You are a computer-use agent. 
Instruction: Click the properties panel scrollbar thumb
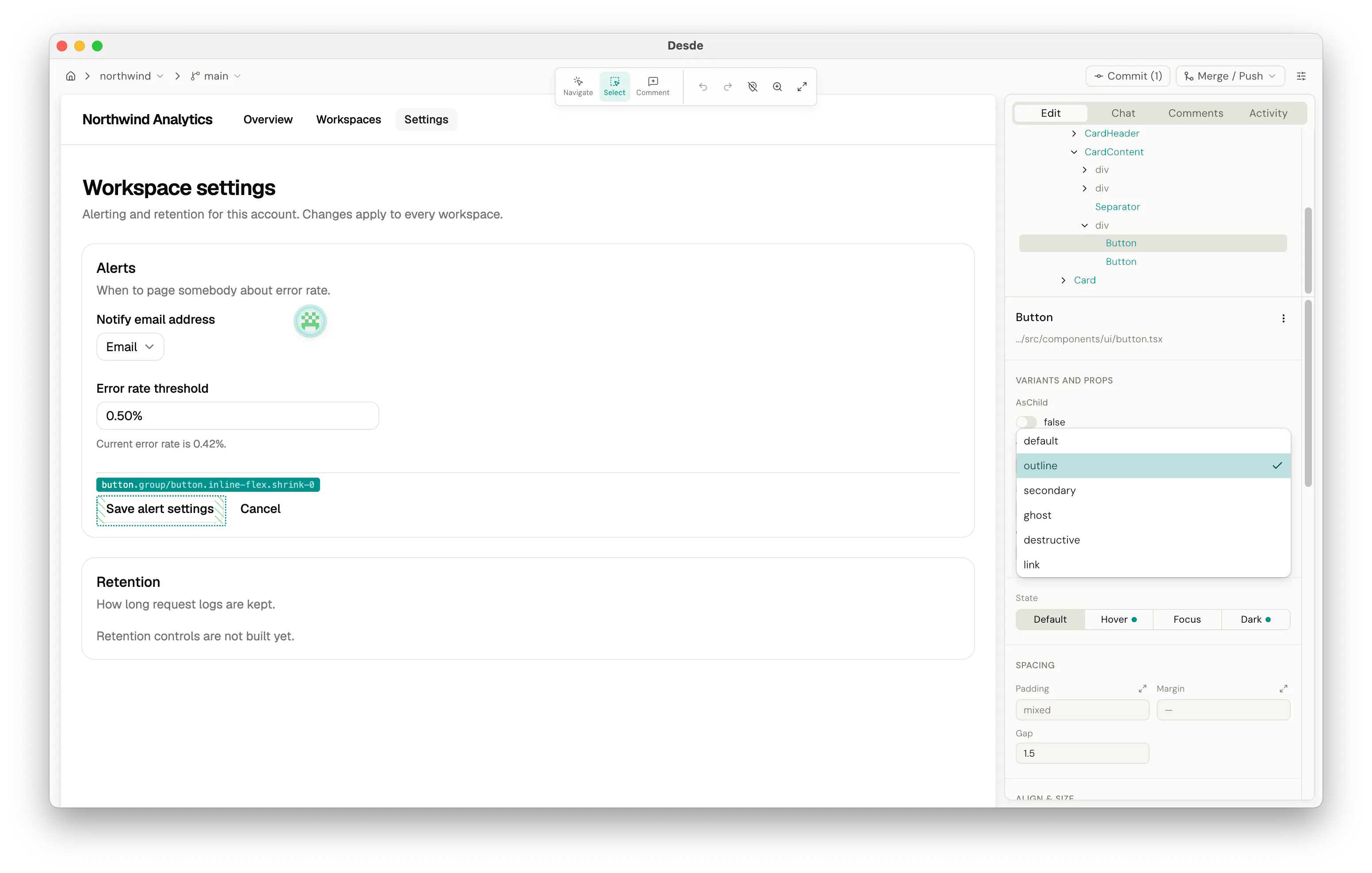tap(1308, 394)
